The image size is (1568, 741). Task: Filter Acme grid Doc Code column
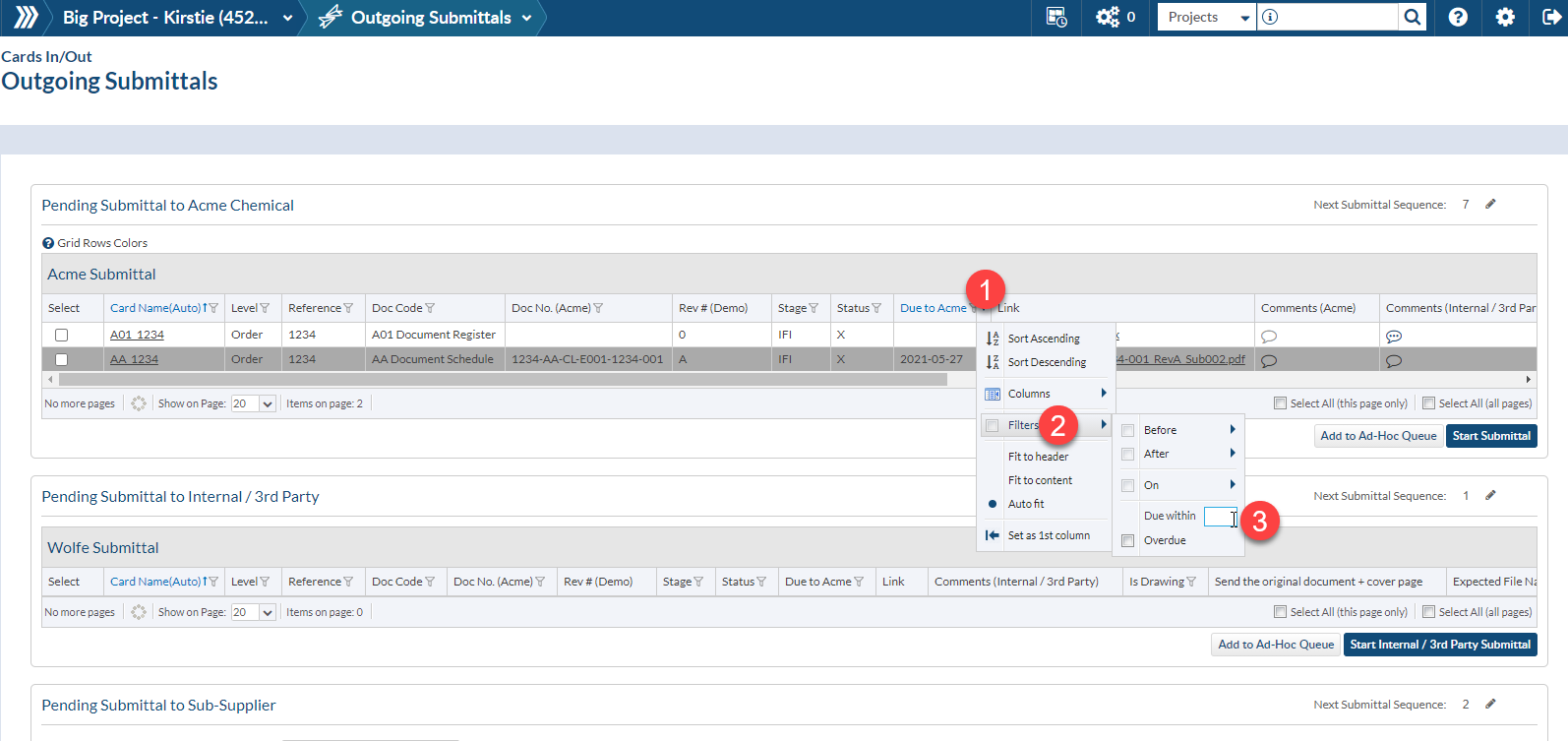point(430,308)
